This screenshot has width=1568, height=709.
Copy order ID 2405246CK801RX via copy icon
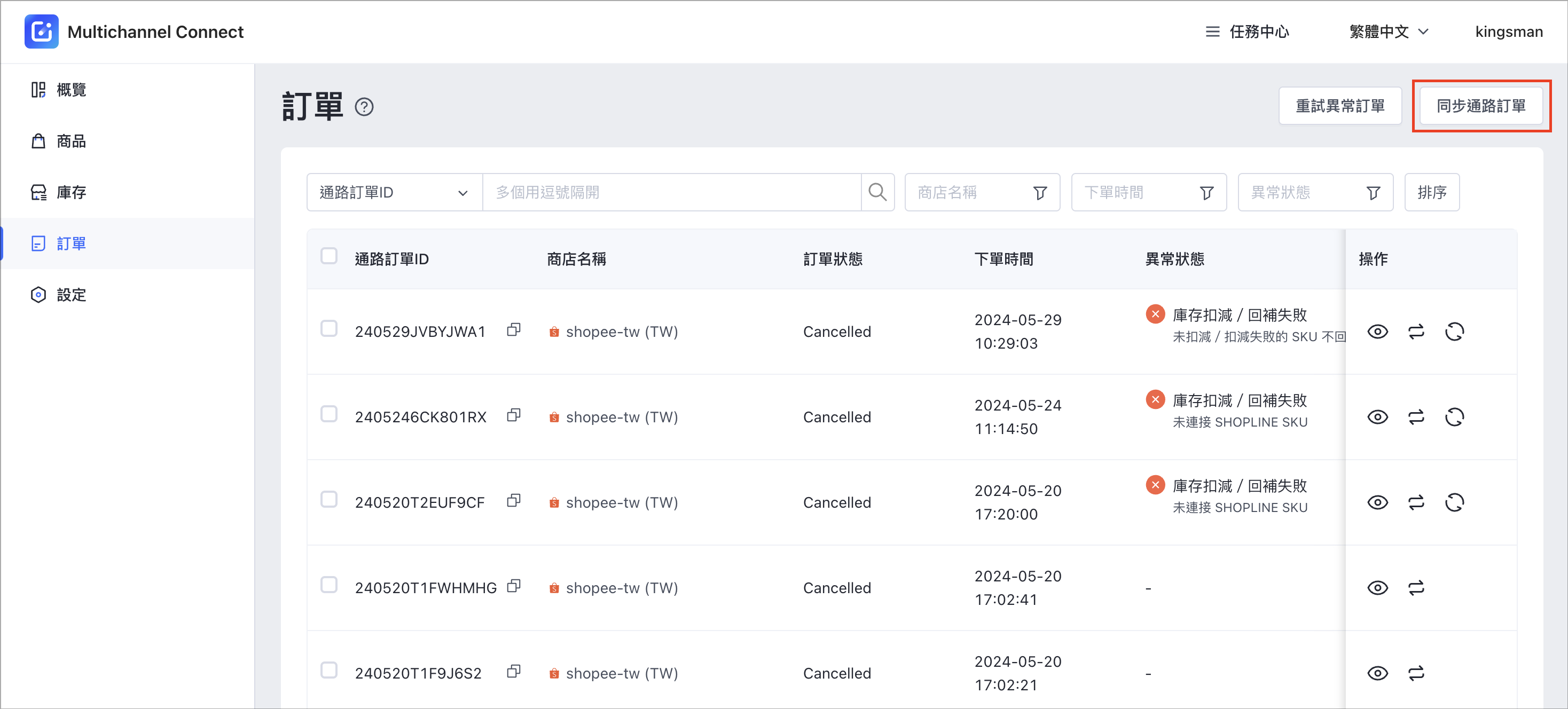click(x=514, y=414)
